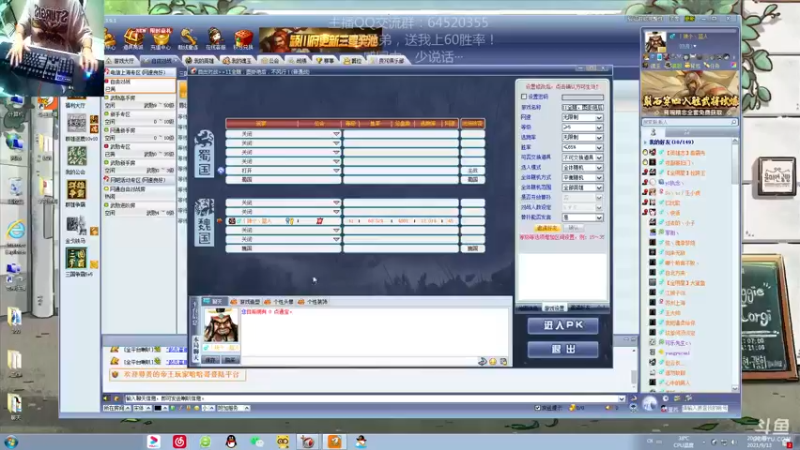Open the escape rate dropdown
Screen dimensions: 800x450
(x=582, y=137)
